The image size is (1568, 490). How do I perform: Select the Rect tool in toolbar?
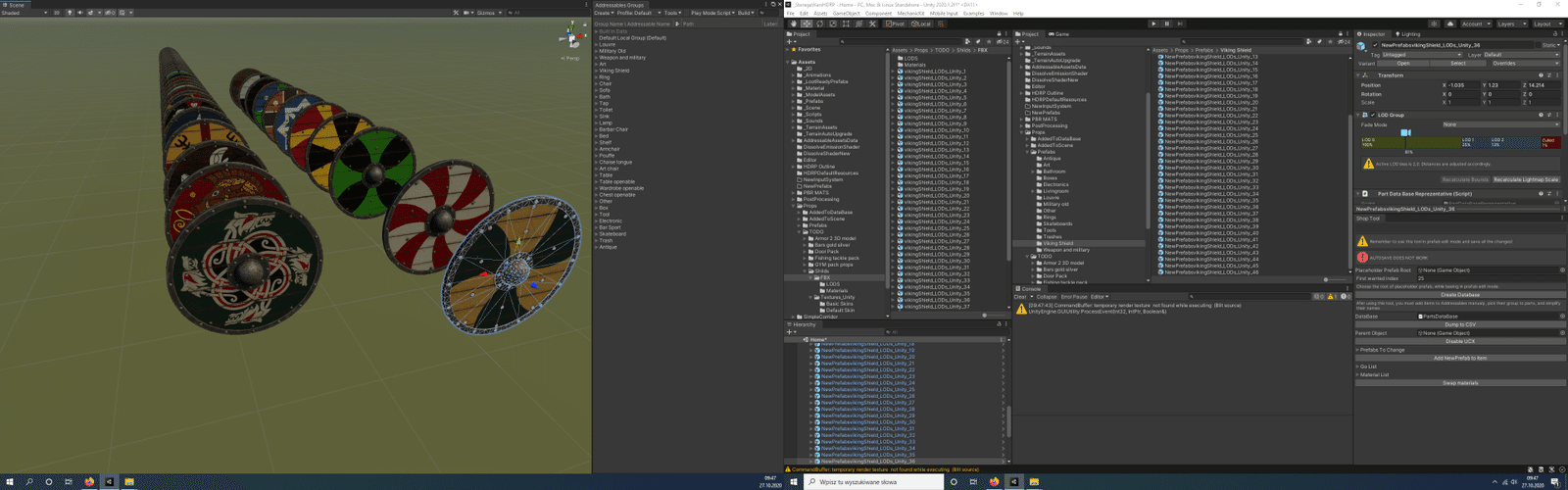846,24
